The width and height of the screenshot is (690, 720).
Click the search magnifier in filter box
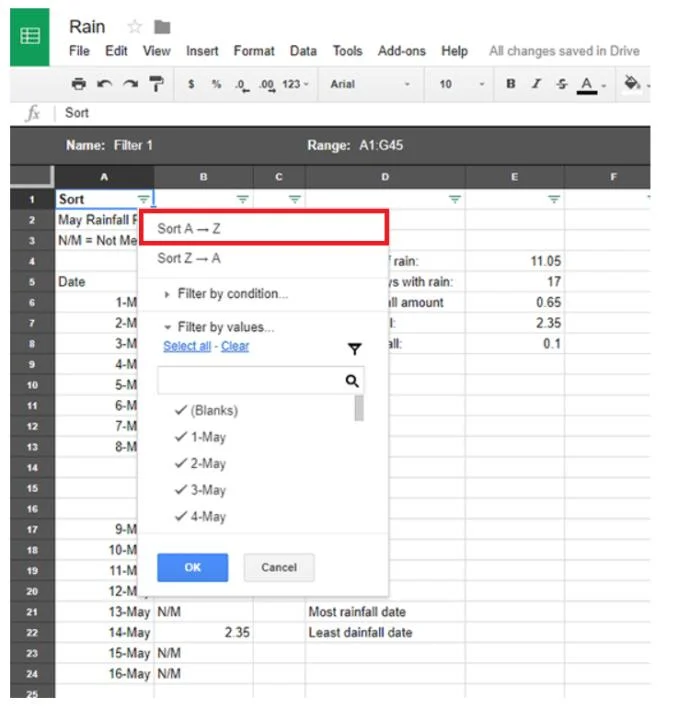pyautogui.click(x=352, y=381)
